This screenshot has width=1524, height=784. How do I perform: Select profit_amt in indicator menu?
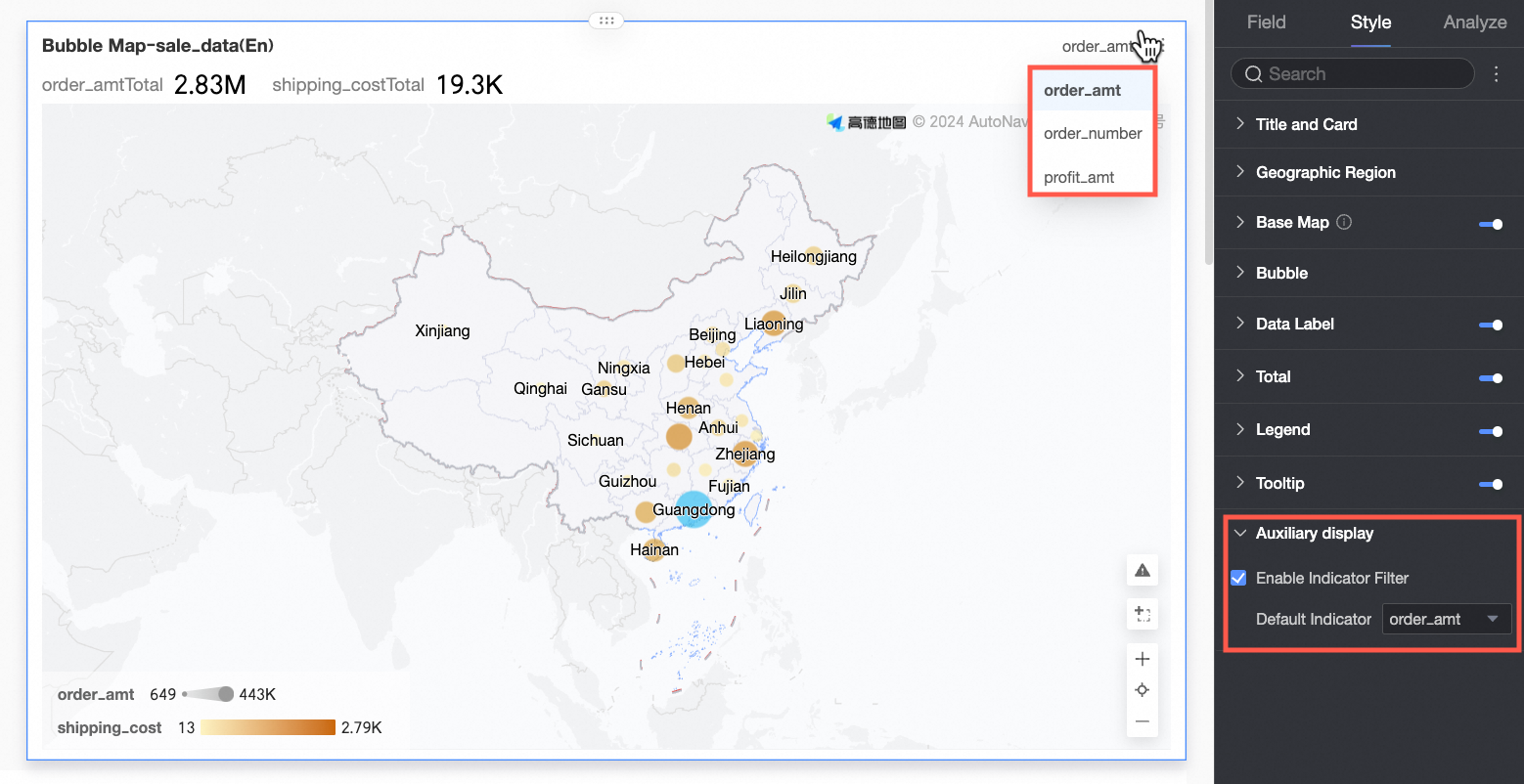(x=1093, y=177)
